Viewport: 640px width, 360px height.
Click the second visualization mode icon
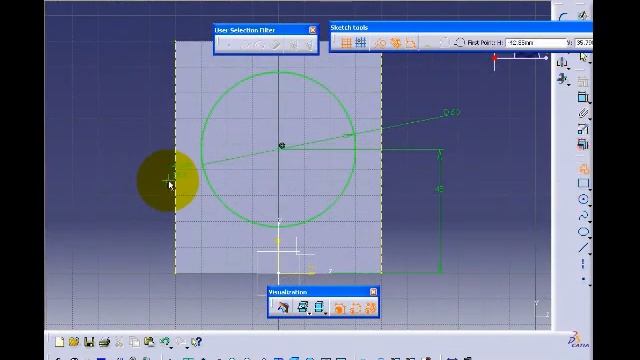[x=318, y=307]
